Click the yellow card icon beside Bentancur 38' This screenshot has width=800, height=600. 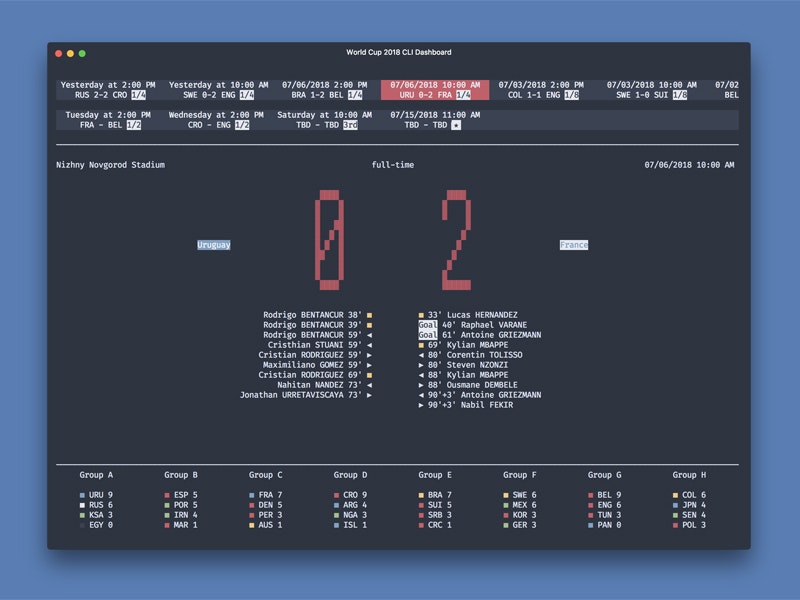pos(369,314)
